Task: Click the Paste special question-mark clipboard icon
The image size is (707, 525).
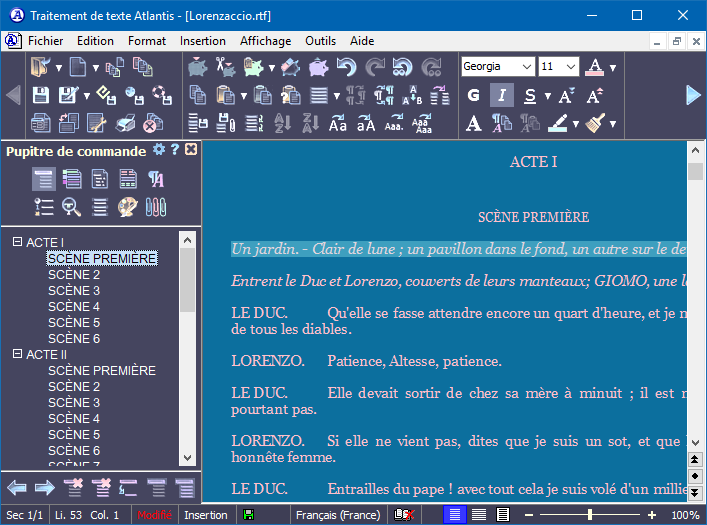Action: click(290, 95)
